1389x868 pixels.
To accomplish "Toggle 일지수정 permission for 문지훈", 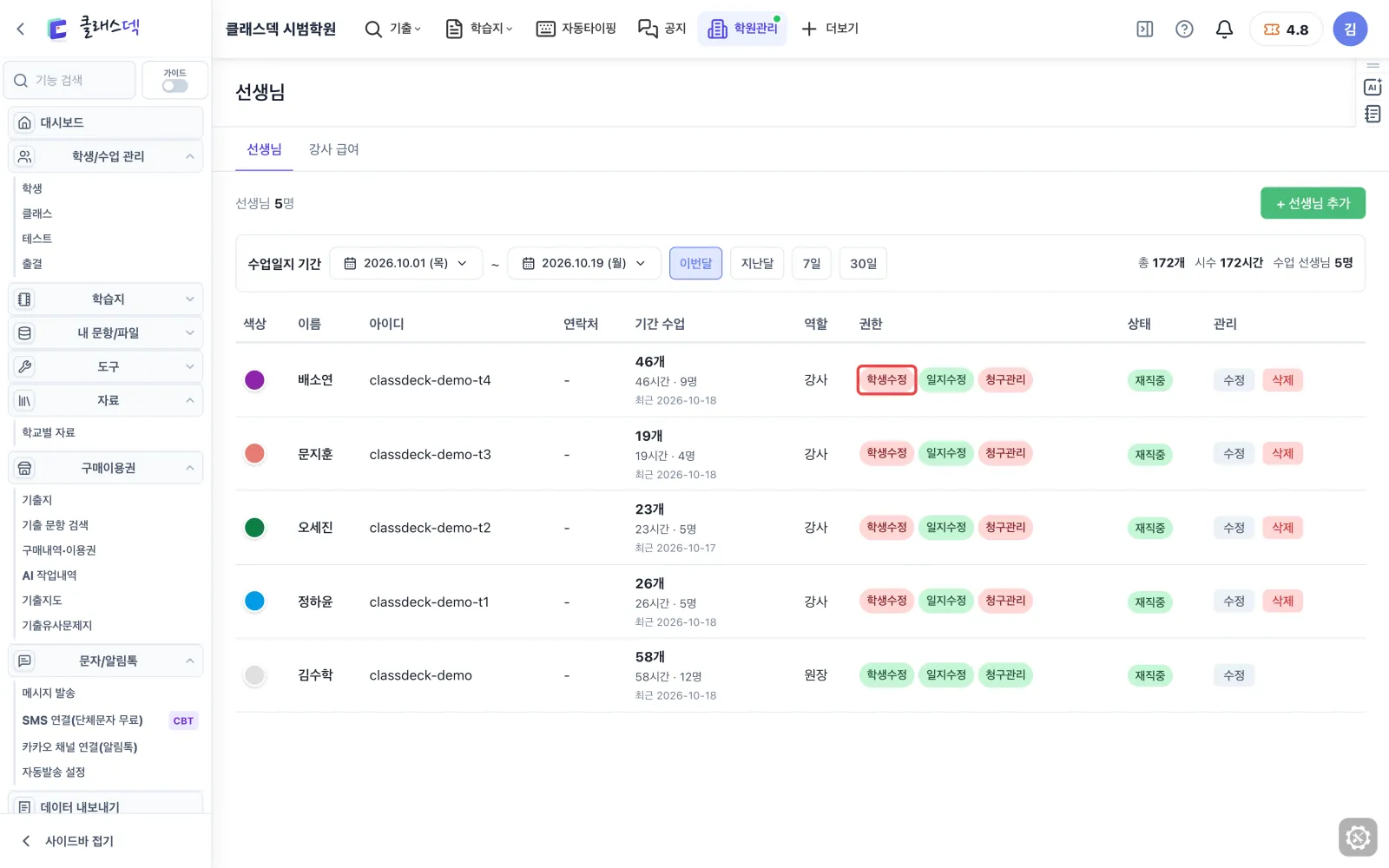I will (945, 453).
